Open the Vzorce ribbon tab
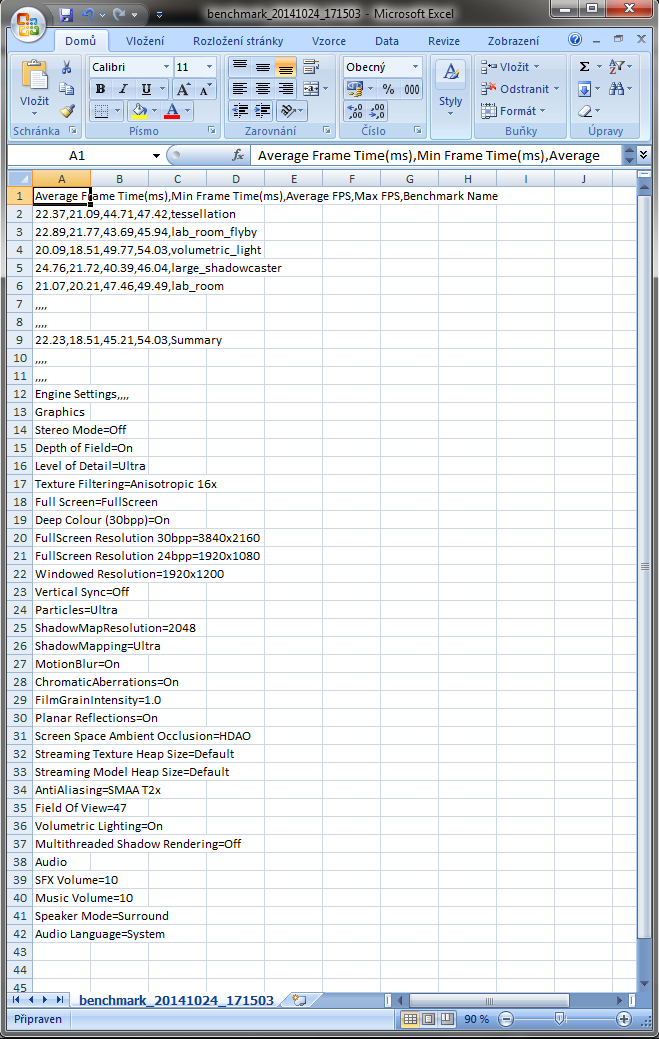The width and height of the screenshot is (659, 1039). [329, 41]
